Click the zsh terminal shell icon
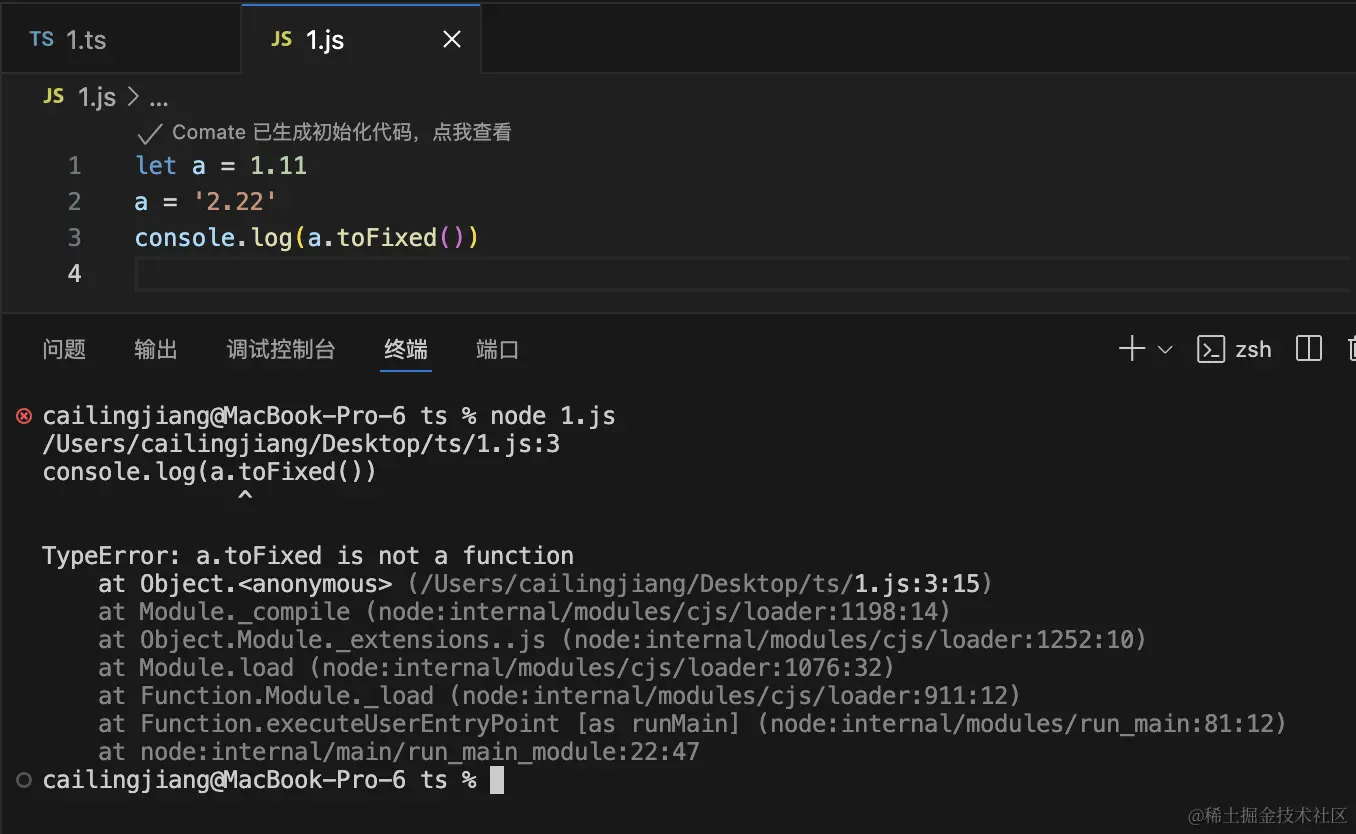Screen dimensions: 1356x834 1211,349
